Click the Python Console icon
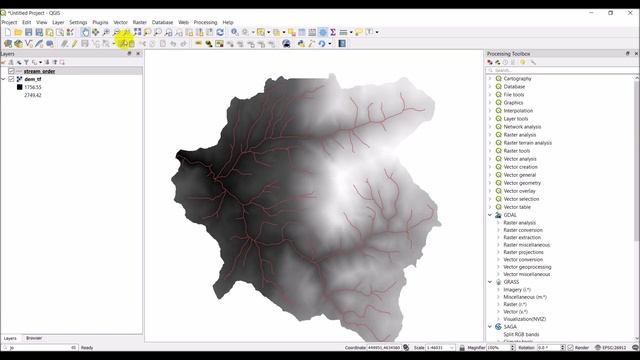Screen dimensions: 640x360 point(301,44)
